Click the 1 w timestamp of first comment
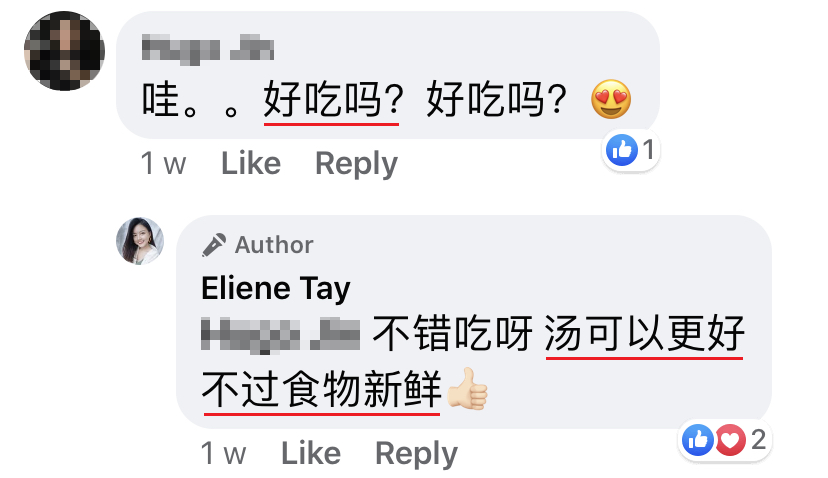Screen dimensions: 828x478 [x=163, y=163]
